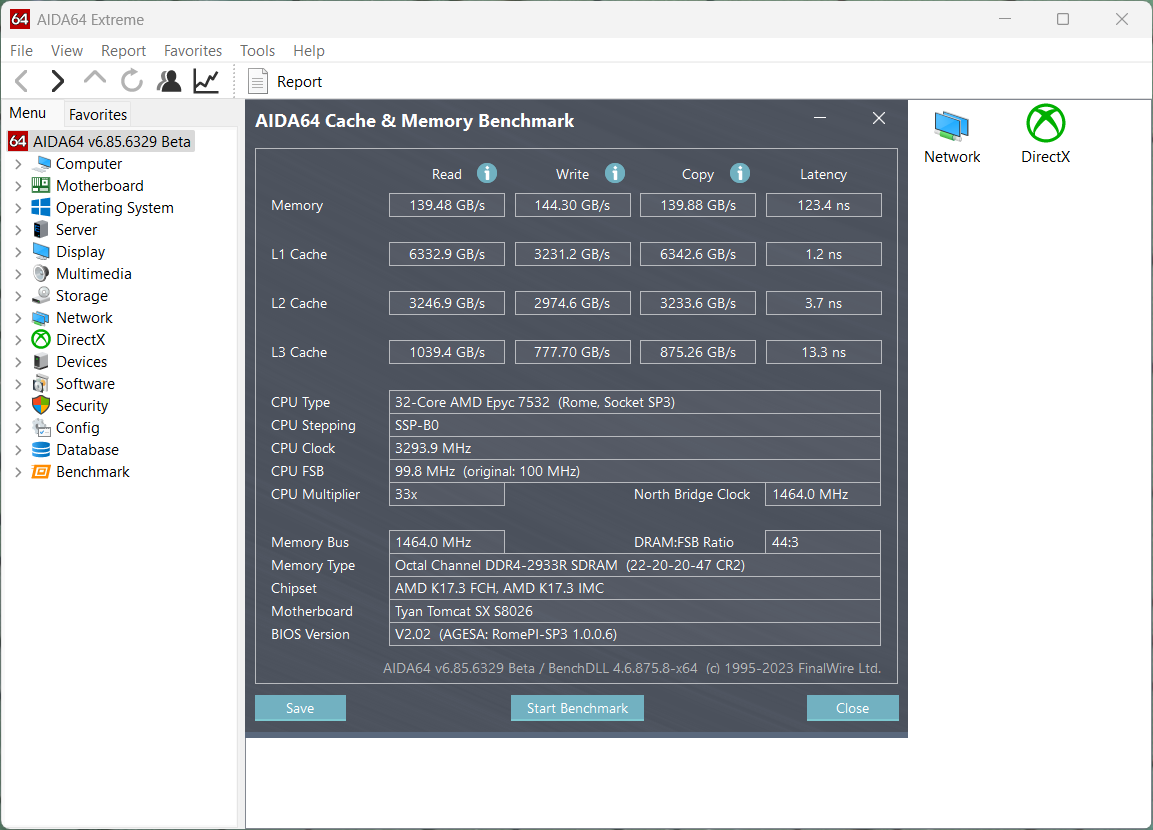Click the L1 Cache Write value 3231.2 GB/s
Viewport: 1153px width, 830px height.
[x=572, y=254]
